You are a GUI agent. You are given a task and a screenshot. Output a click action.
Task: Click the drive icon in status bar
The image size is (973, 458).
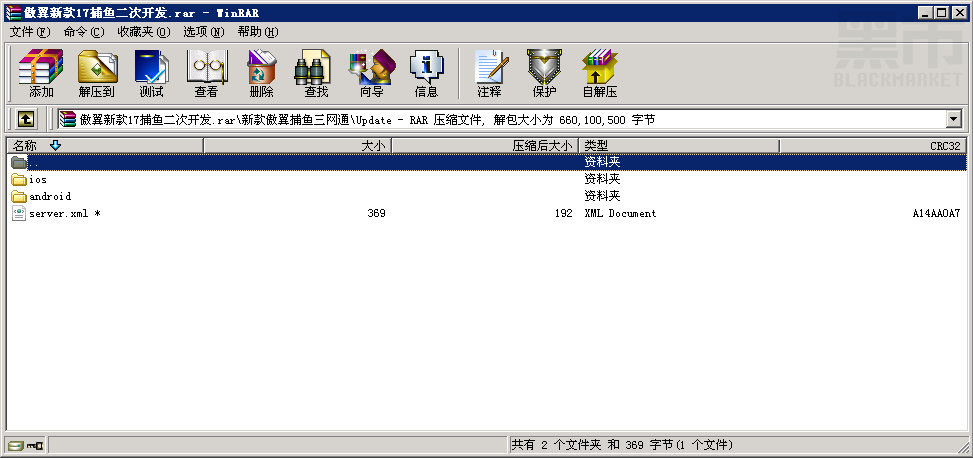(x=16, y=445)
